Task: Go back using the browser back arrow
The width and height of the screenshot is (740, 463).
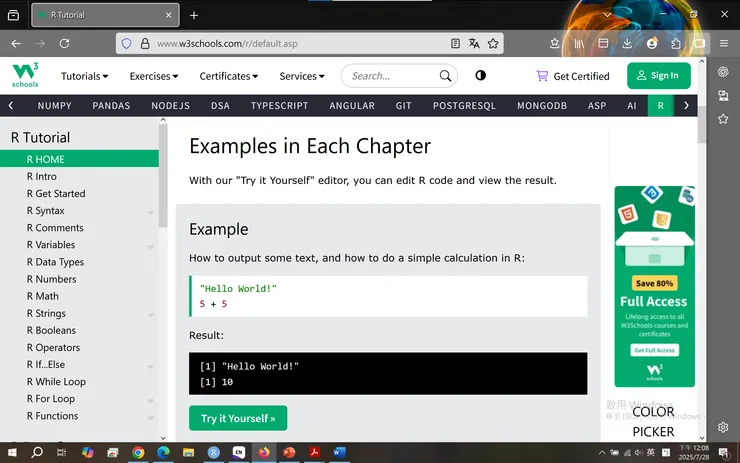Action: tap(16, 43)
